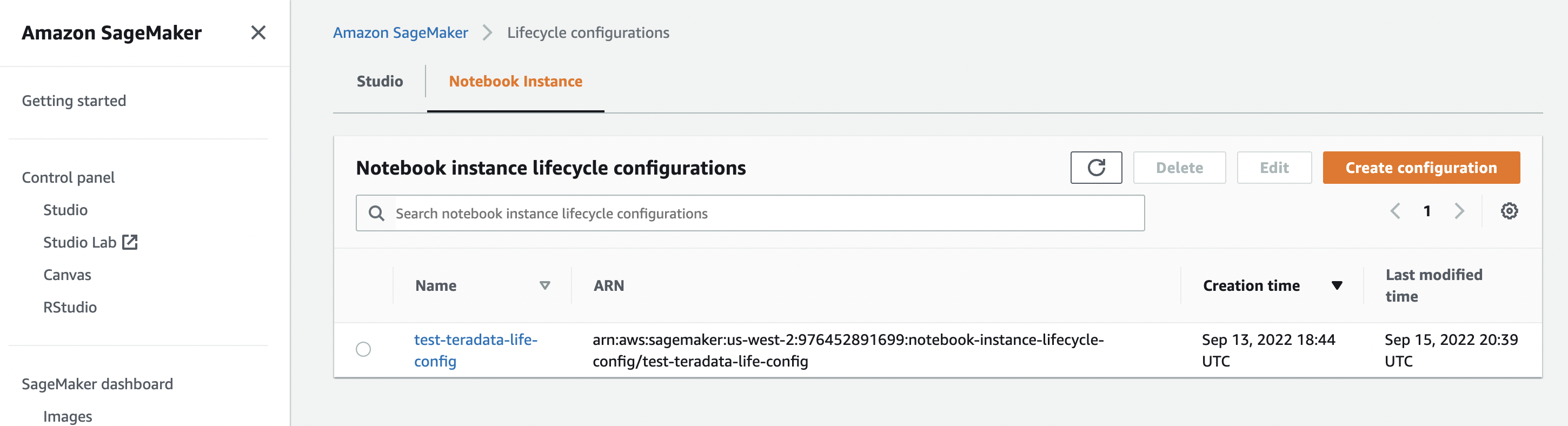The image size is (1568, 426).
Task: Open Studio in sidebar
Action: click(x=65, y=210)
